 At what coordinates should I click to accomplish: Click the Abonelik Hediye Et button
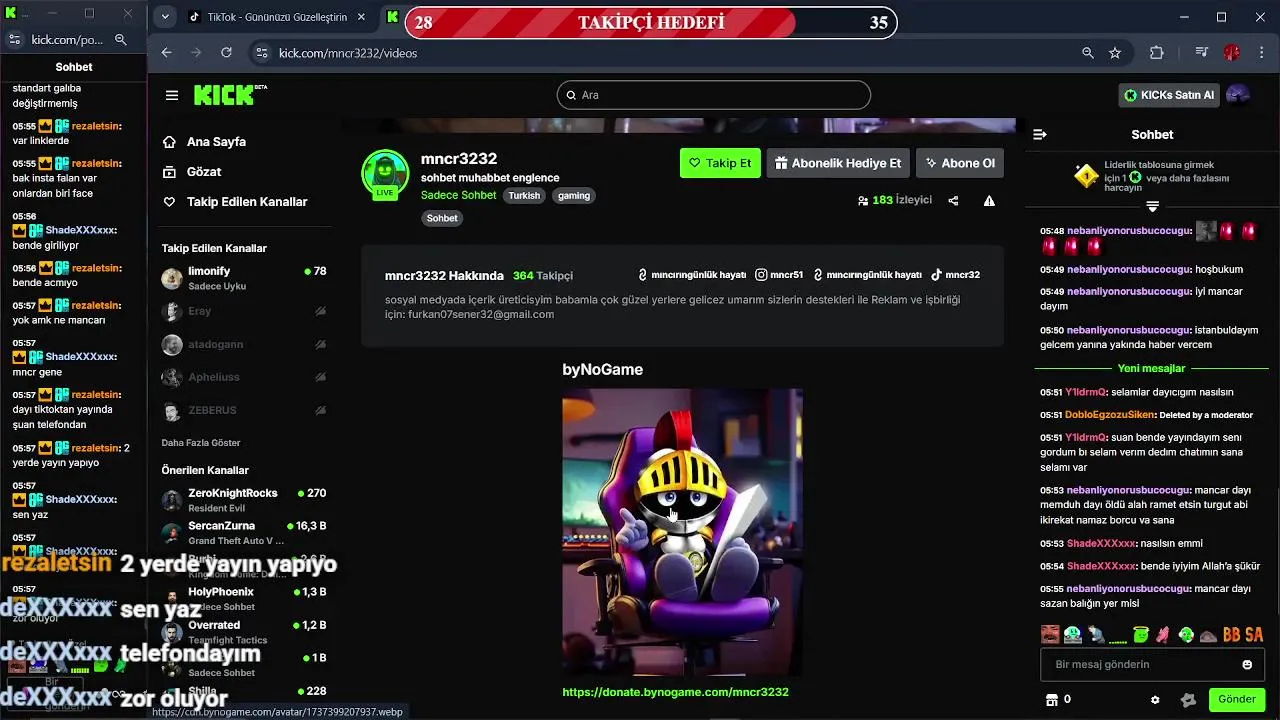pos(838,163)
